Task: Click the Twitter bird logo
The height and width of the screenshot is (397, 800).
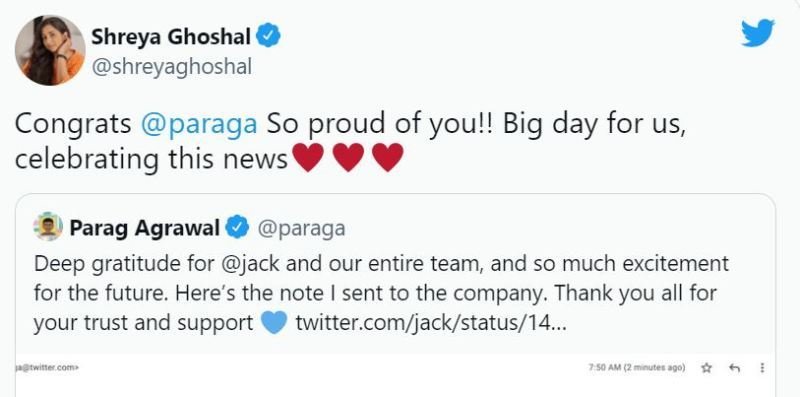Action: pyautogui.click(x=758, y=33)
